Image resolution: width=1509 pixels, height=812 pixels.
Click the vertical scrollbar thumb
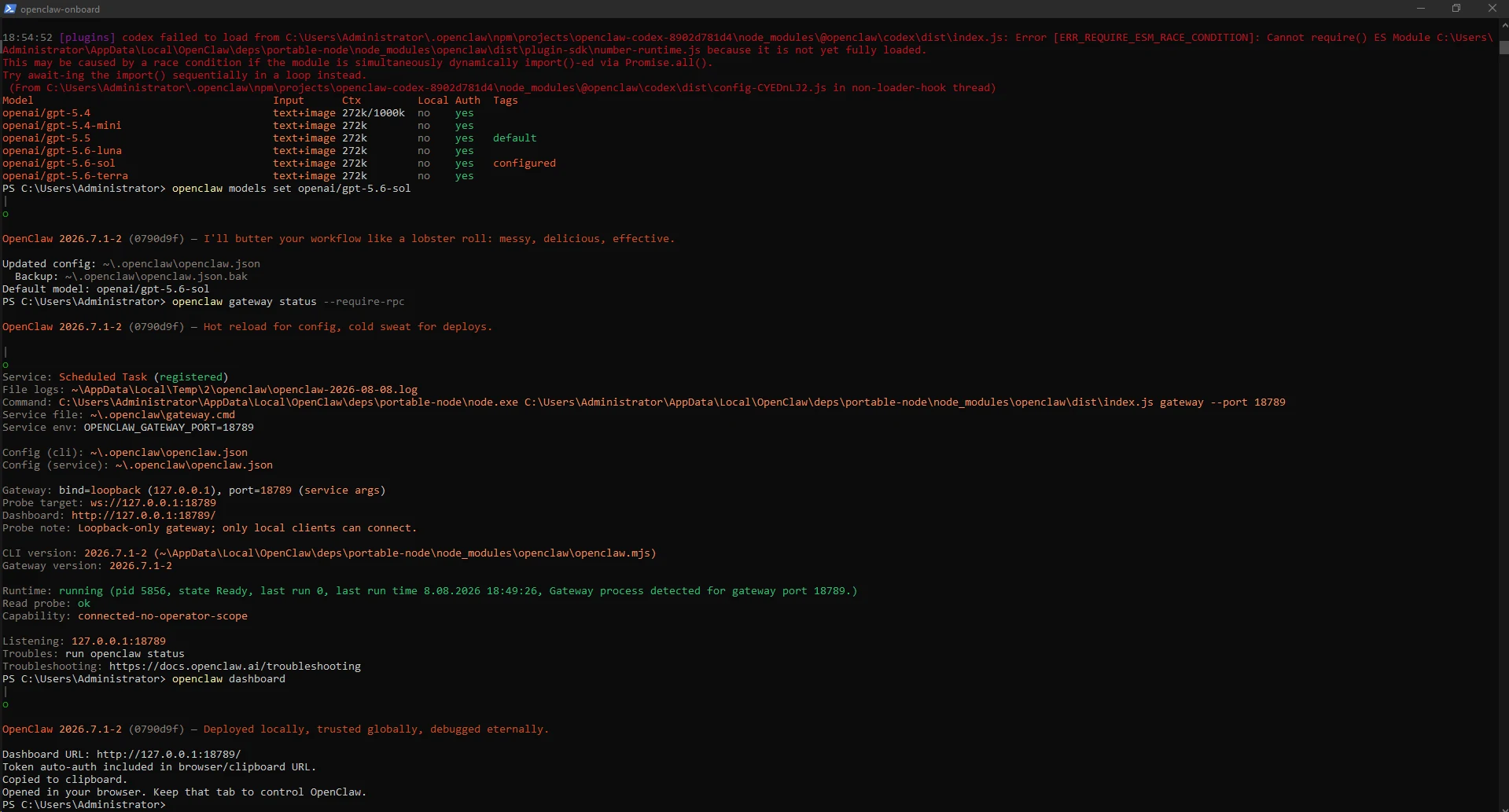(1503, 47)
